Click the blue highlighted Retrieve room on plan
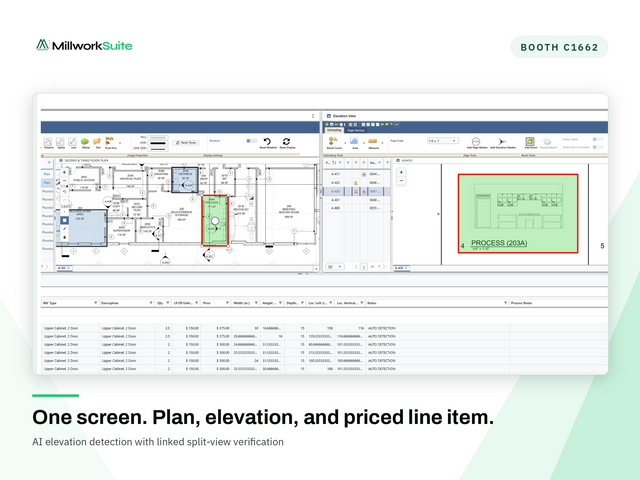This screenshot has width=640, height=480. (185, 179)
